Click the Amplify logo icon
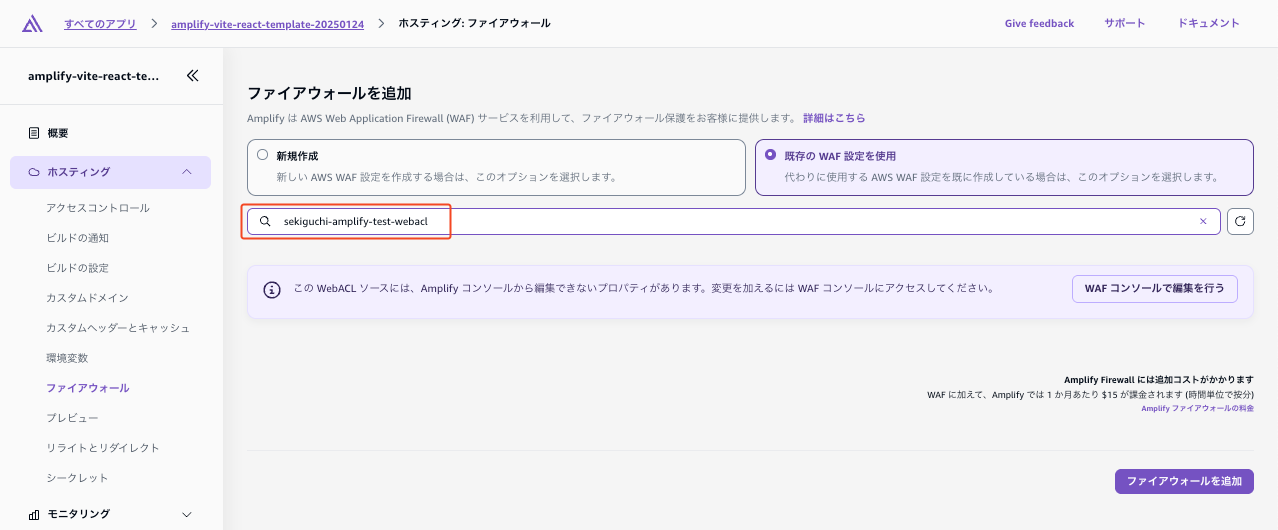Viewport: 1278px width, 530px height. pyautogui.click(x=32, y=23)
